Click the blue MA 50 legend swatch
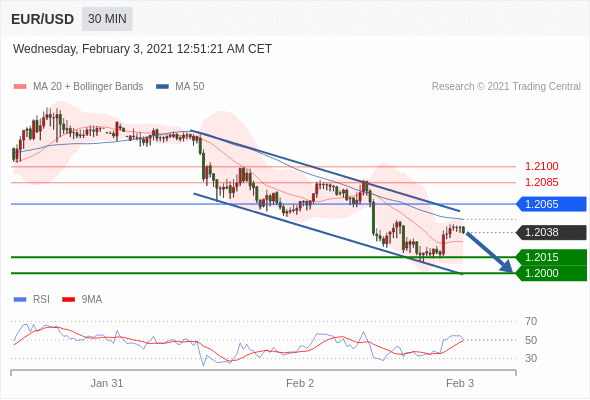The image size is (590, 400). coord(162,87)
